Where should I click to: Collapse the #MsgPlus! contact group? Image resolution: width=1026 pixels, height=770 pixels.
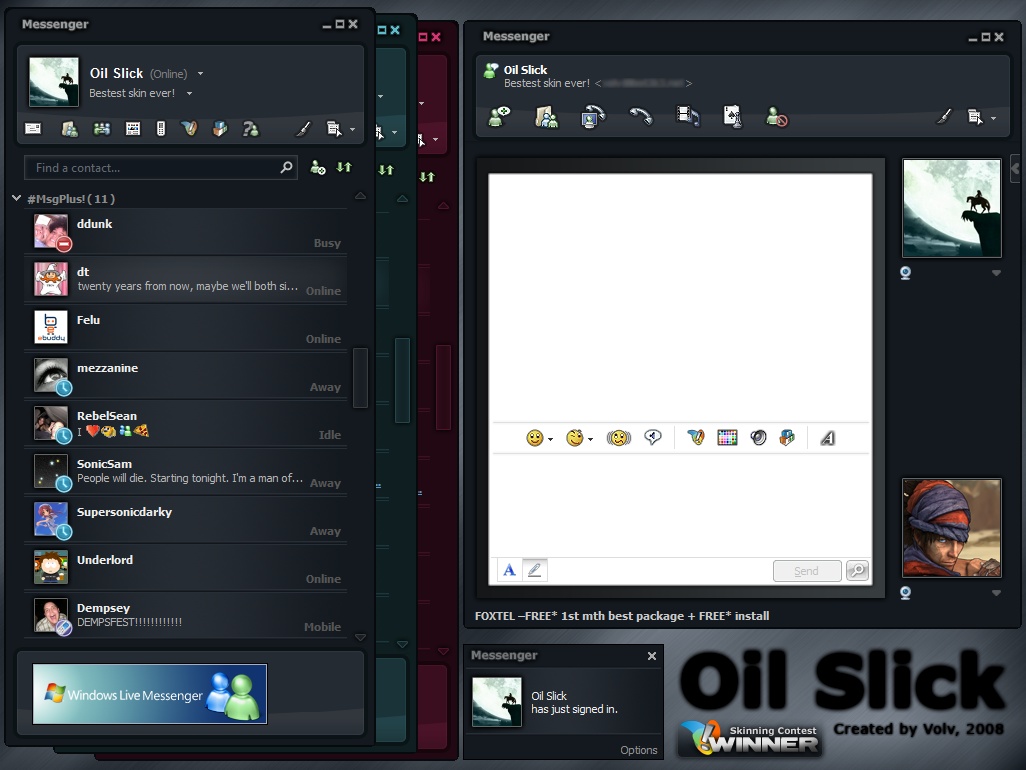(17, 198)
